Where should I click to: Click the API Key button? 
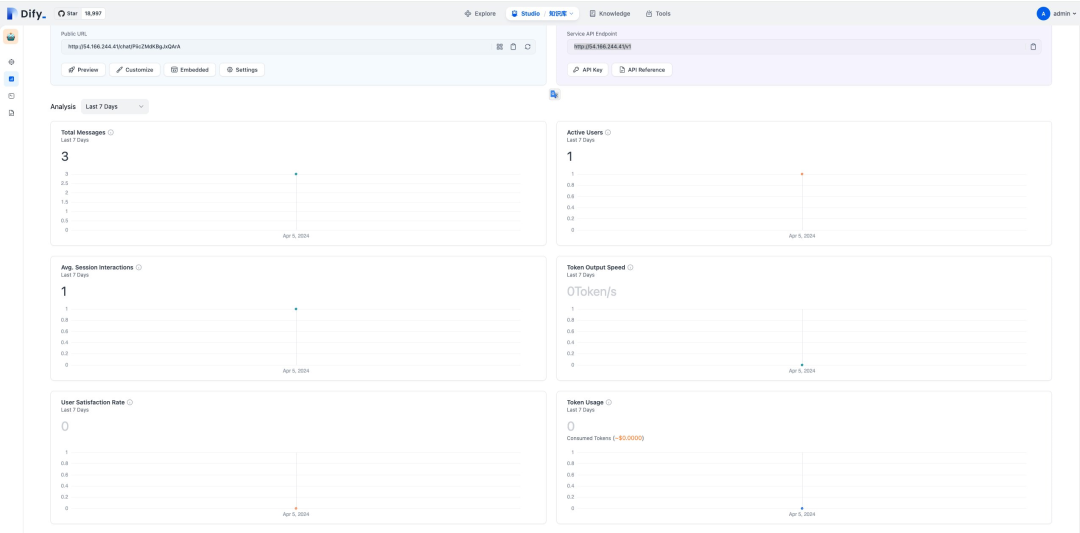(588, 70)
